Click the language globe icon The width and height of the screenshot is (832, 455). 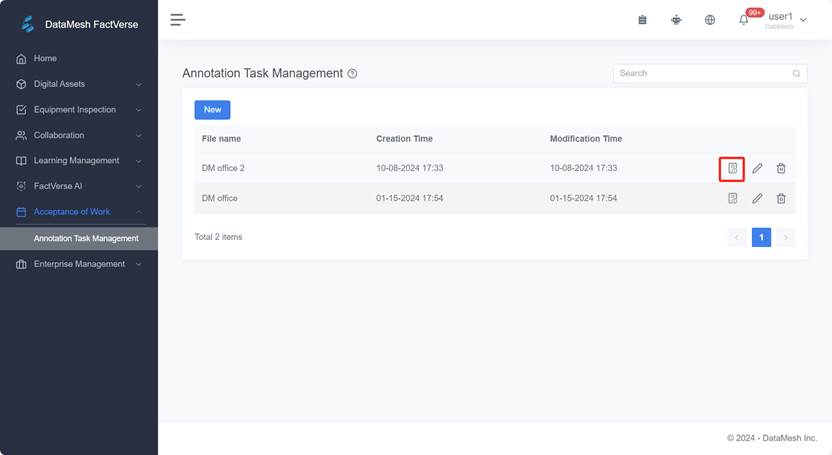[x=710, y=20]
